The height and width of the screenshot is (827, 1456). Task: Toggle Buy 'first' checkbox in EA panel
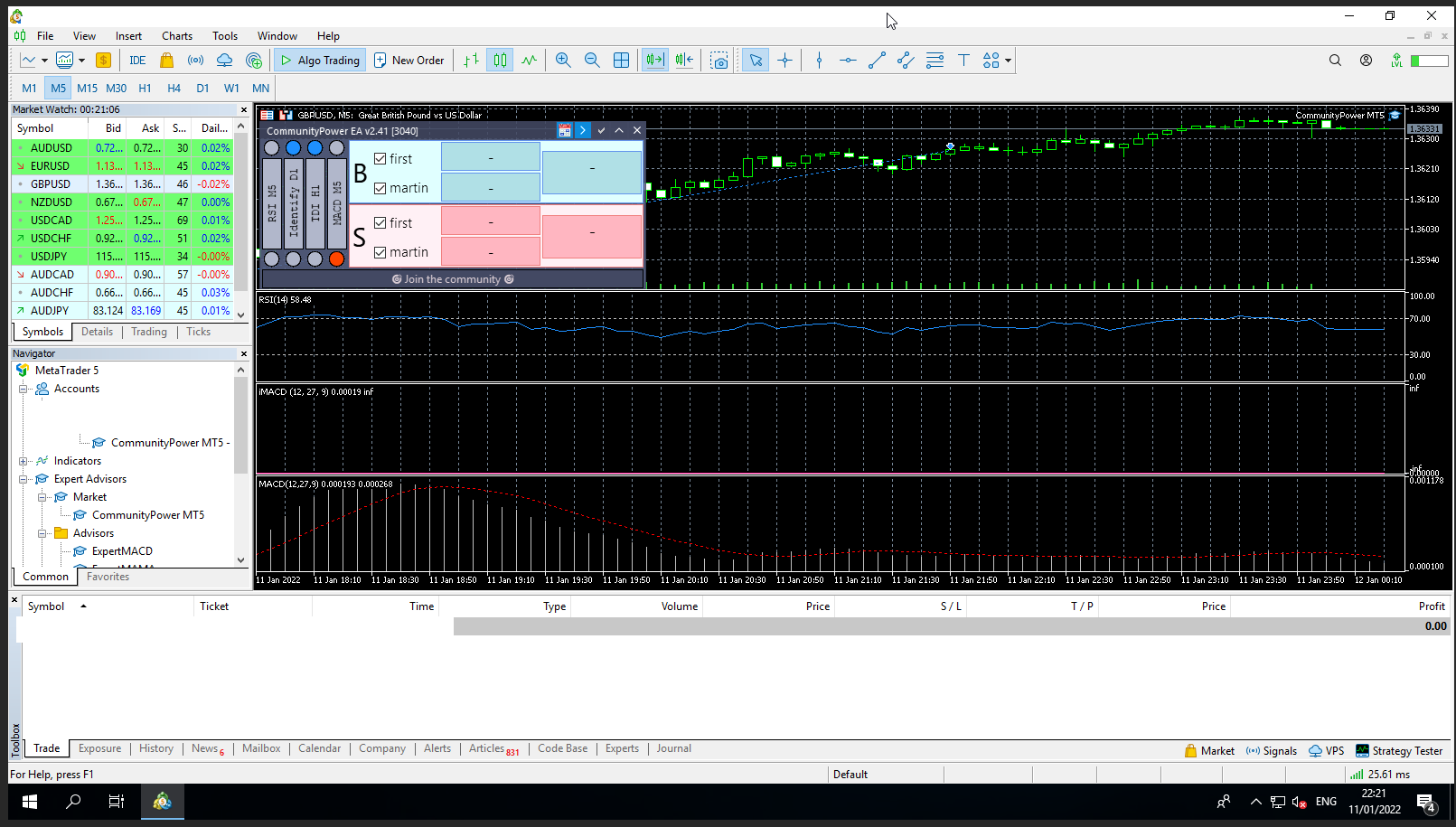(380, 158)
